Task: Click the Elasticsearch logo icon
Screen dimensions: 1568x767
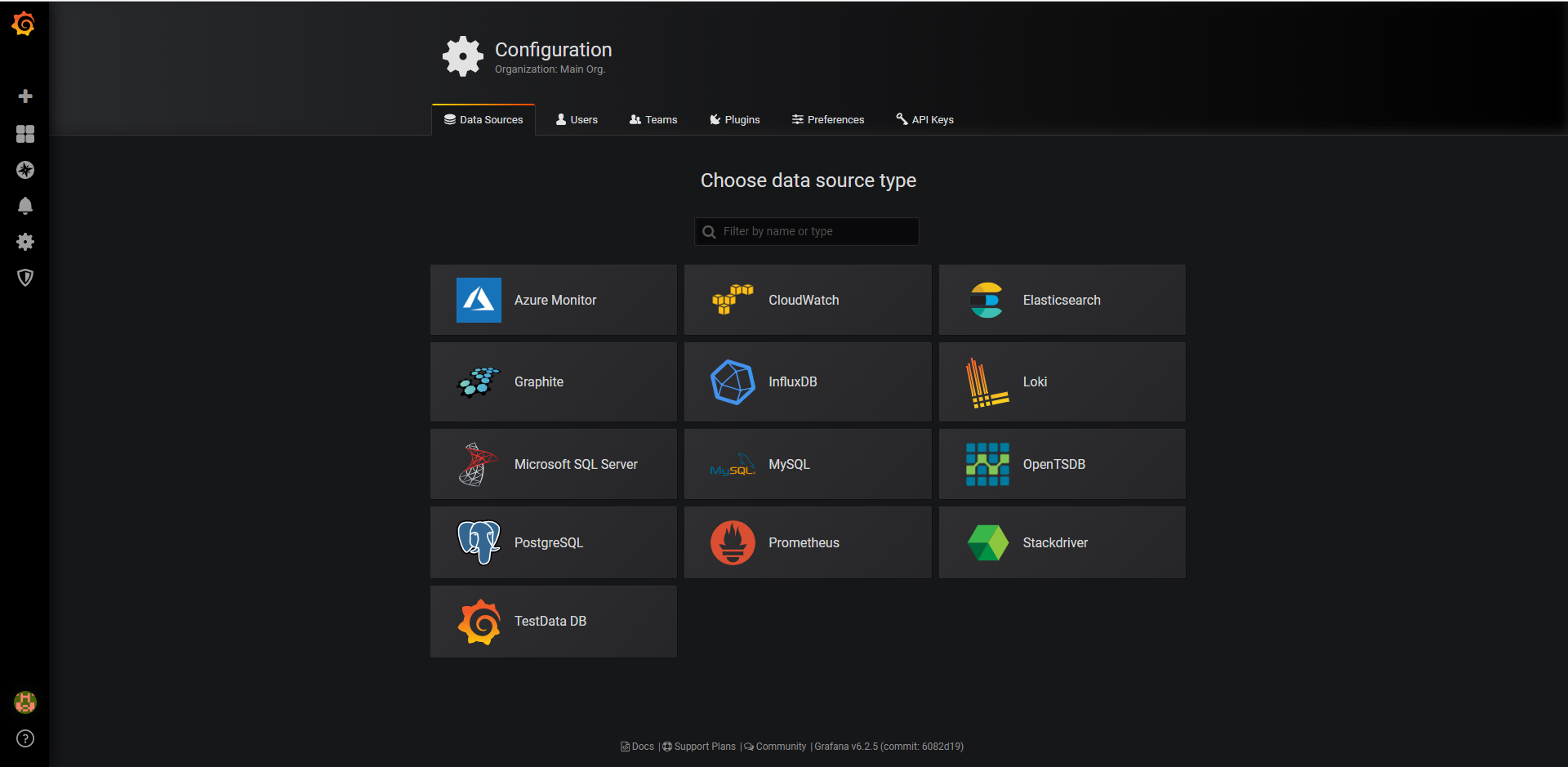Action: (987, 300)
